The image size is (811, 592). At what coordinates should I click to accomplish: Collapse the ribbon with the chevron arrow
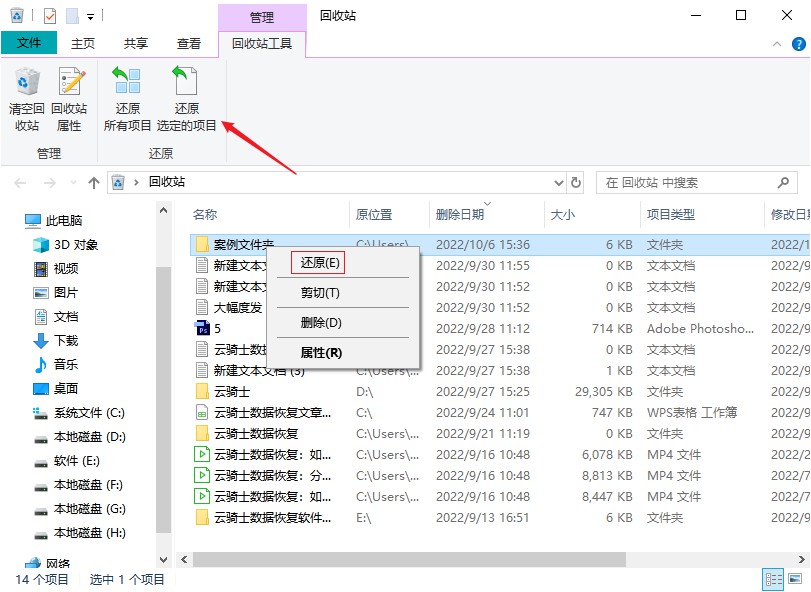point(777,44)
